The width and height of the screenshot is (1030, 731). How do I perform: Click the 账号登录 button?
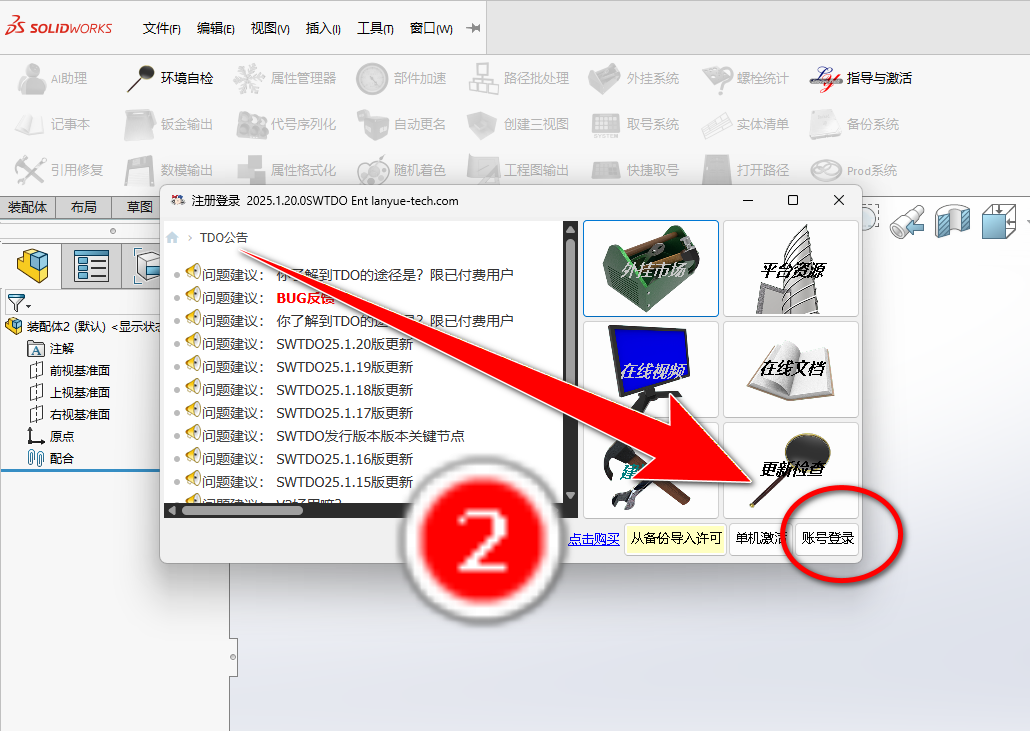point(828,538)
